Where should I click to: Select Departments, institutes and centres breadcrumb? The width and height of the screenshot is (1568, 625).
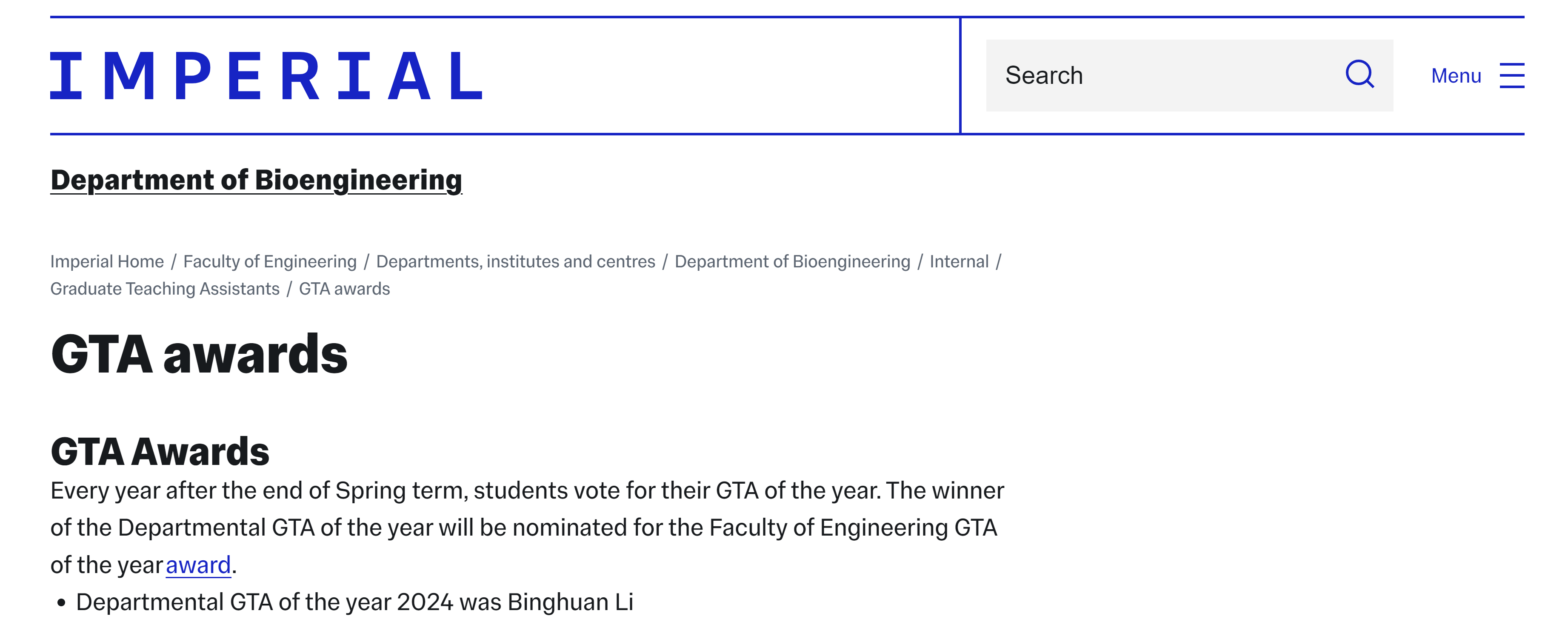[516, 261]
